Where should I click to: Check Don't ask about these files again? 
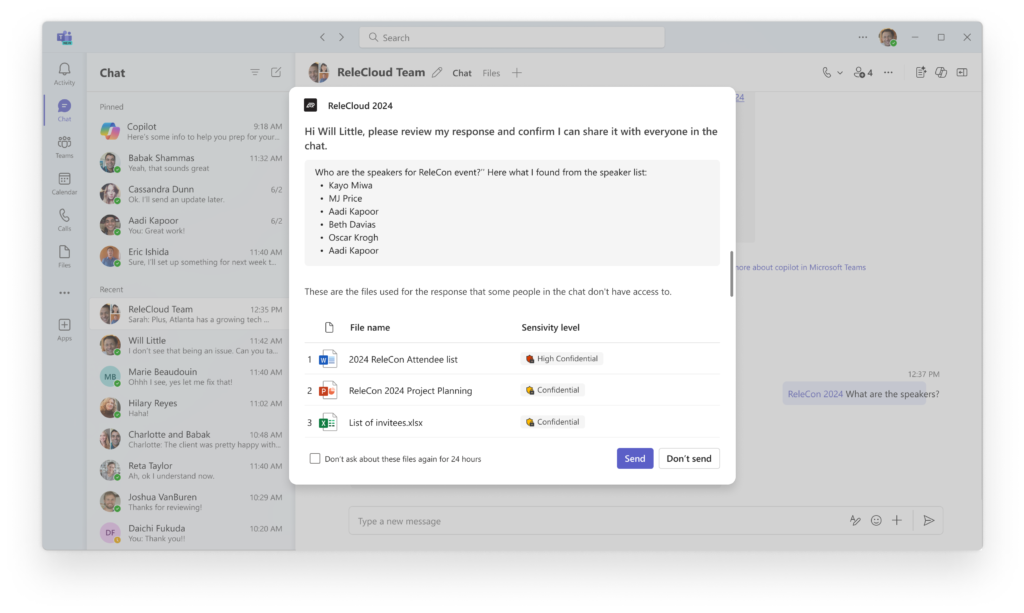coord(315,458)
